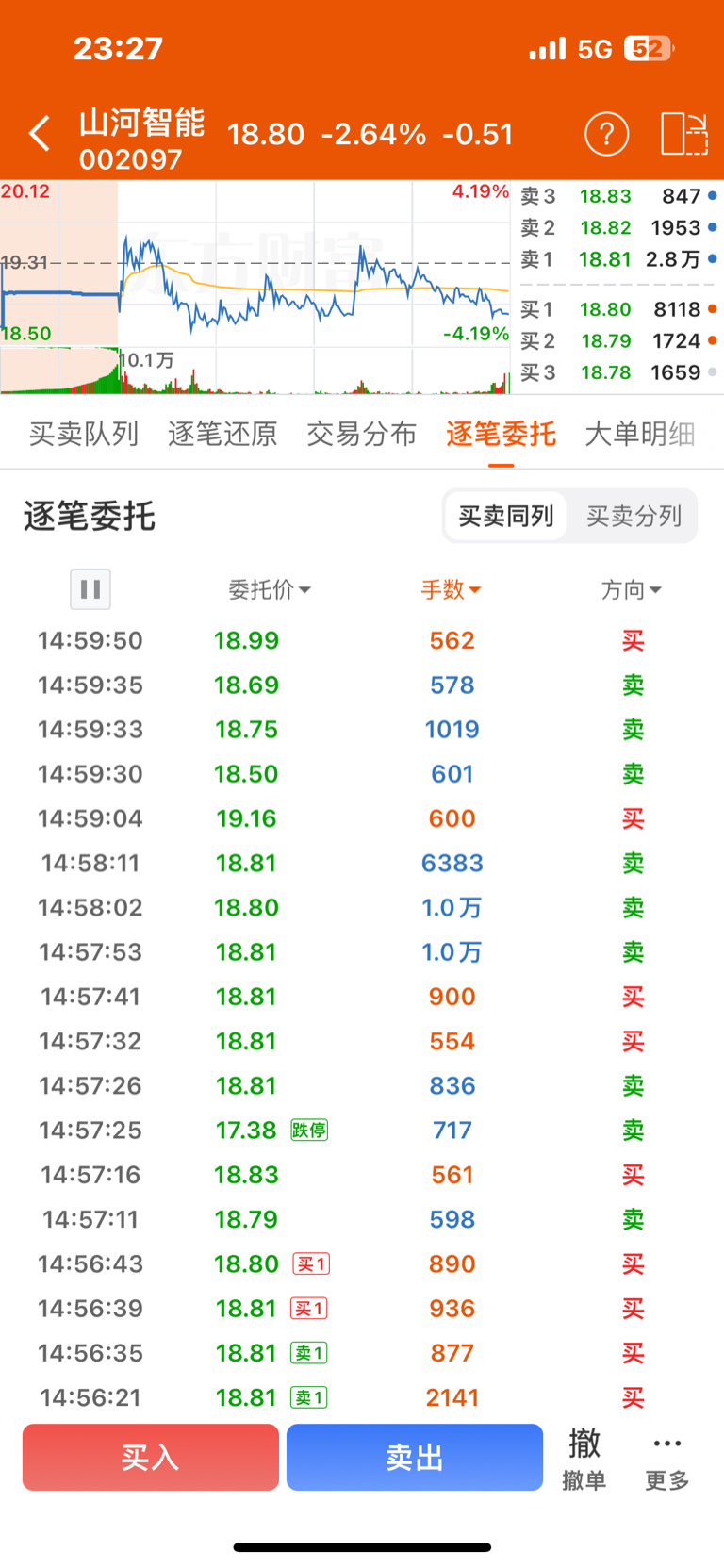The image size is (724, 1568).
Task: Tap the 逐笔委托 section heading
Action: click(90, 516)
